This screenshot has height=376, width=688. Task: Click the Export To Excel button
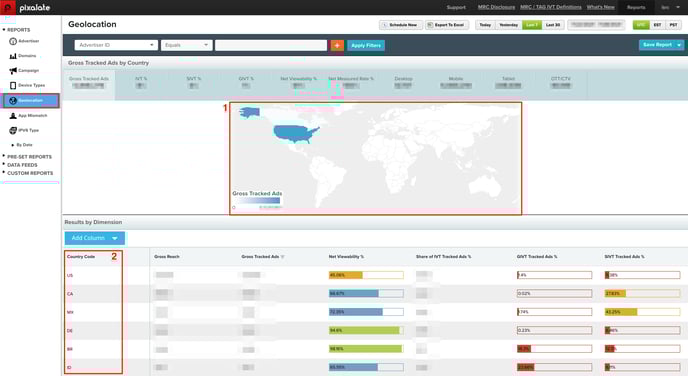(447, 25)
